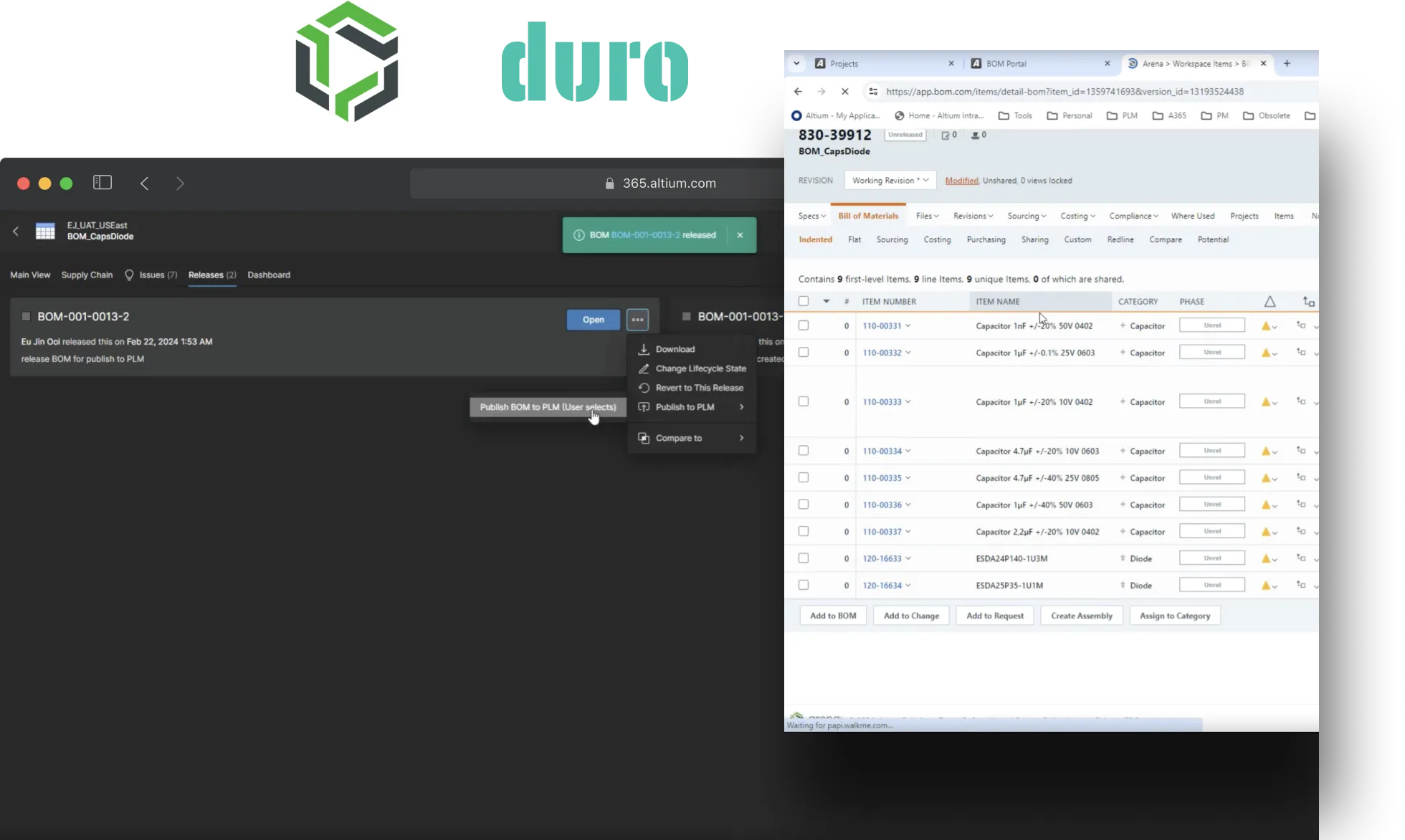Expand the Files menu
The width and height of the screenshot is (1405, 840).
927,216
